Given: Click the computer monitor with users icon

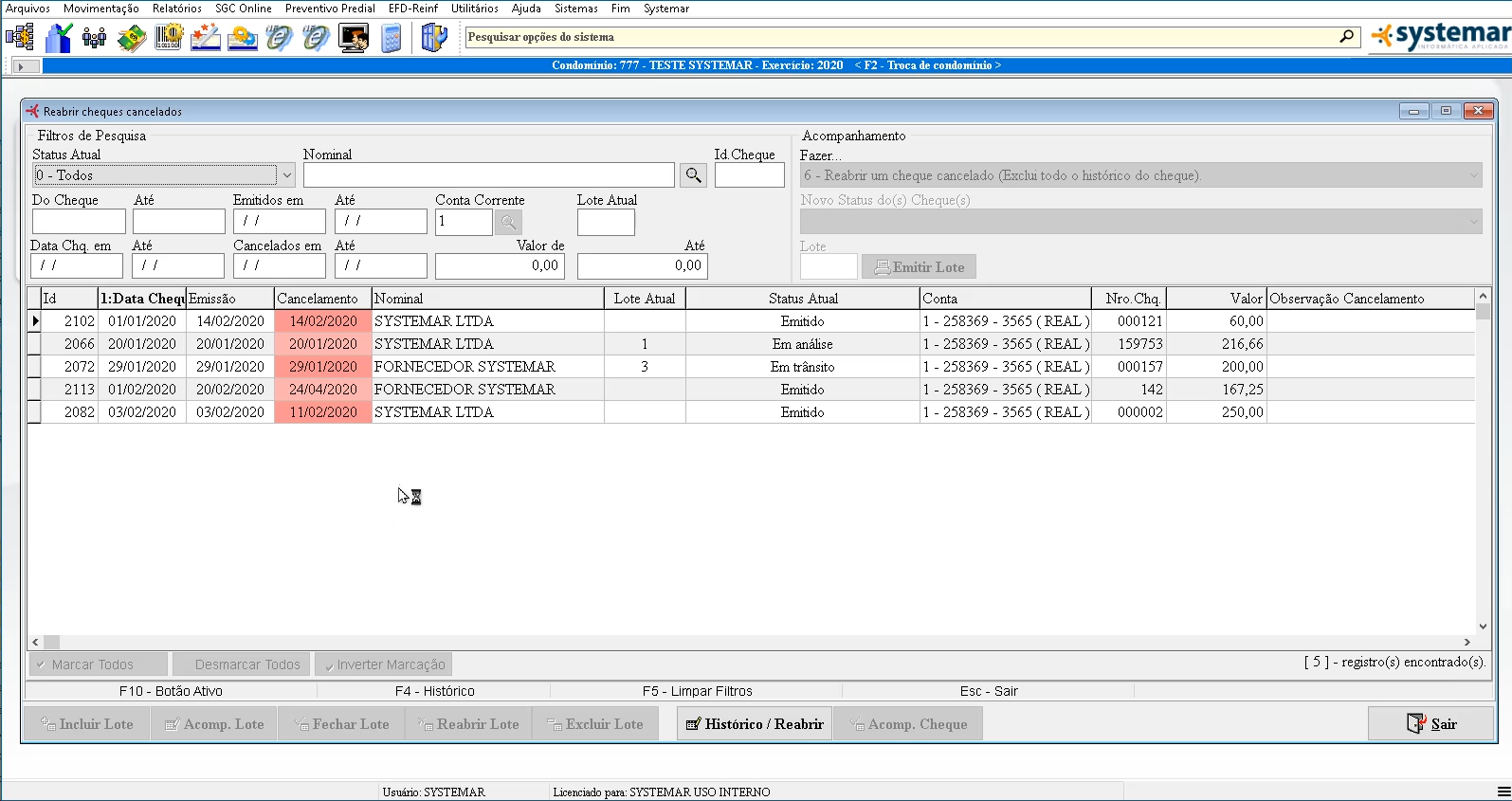Looking at the screenshot, I should (354, 38).
